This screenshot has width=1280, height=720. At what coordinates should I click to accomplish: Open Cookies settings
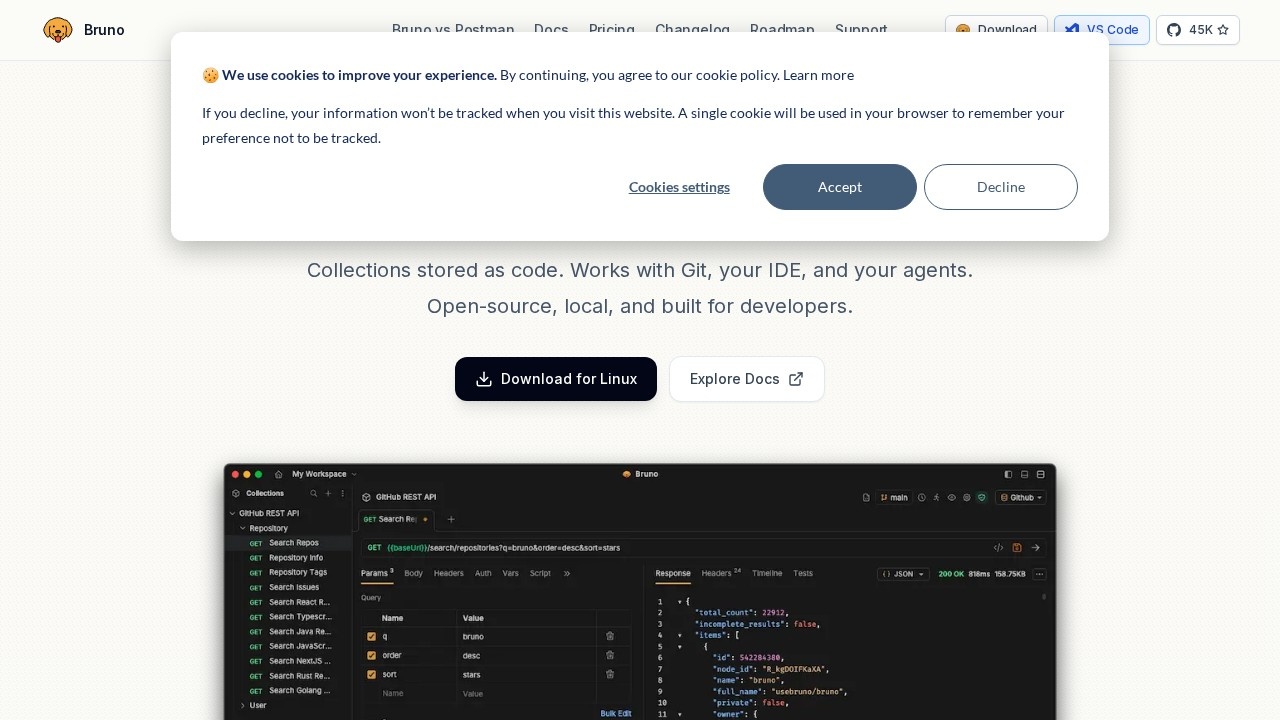[679, 187]
